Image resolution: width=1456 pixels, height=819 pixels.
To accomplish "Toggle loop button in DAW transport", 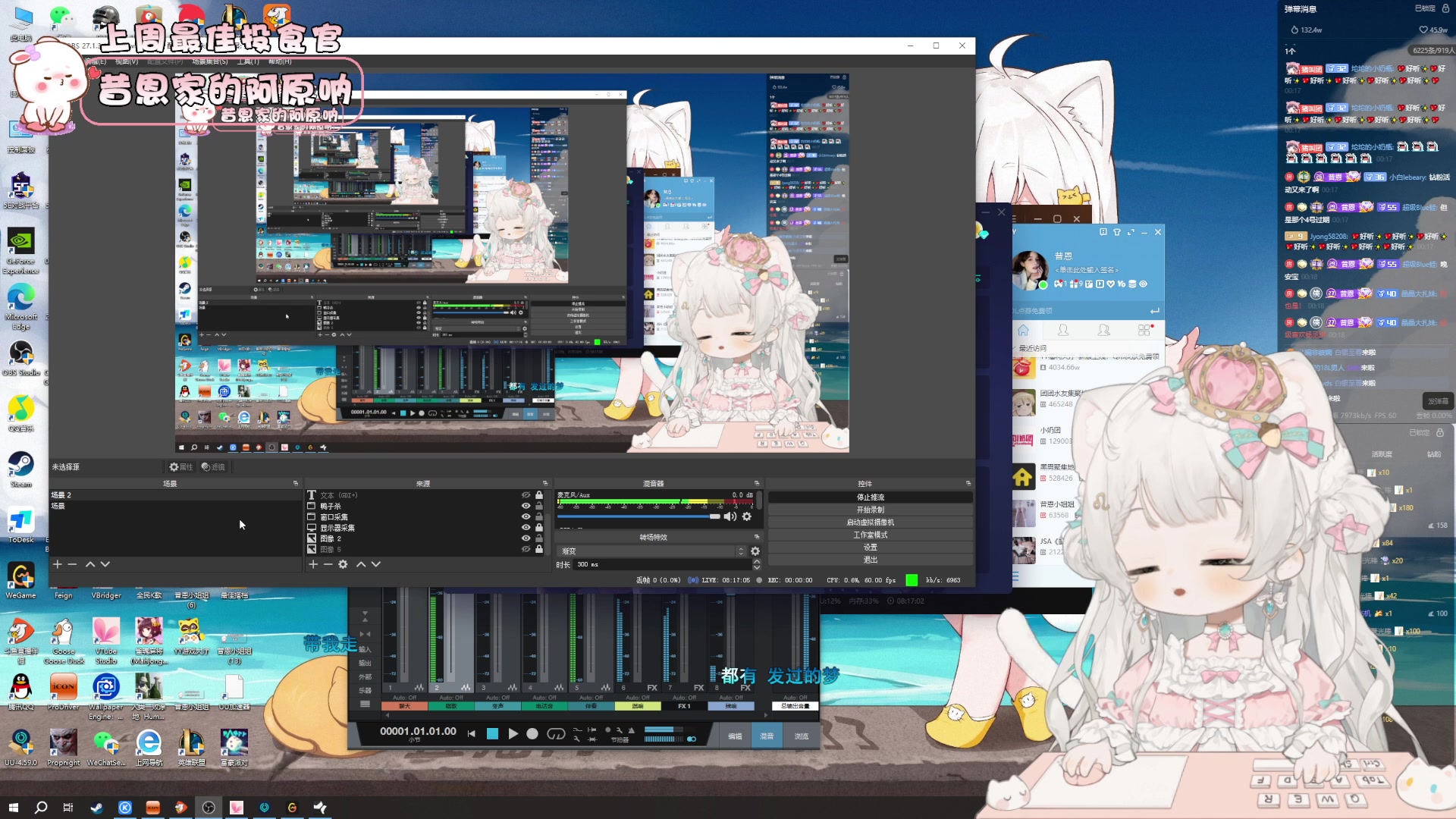I will point(556,733).
